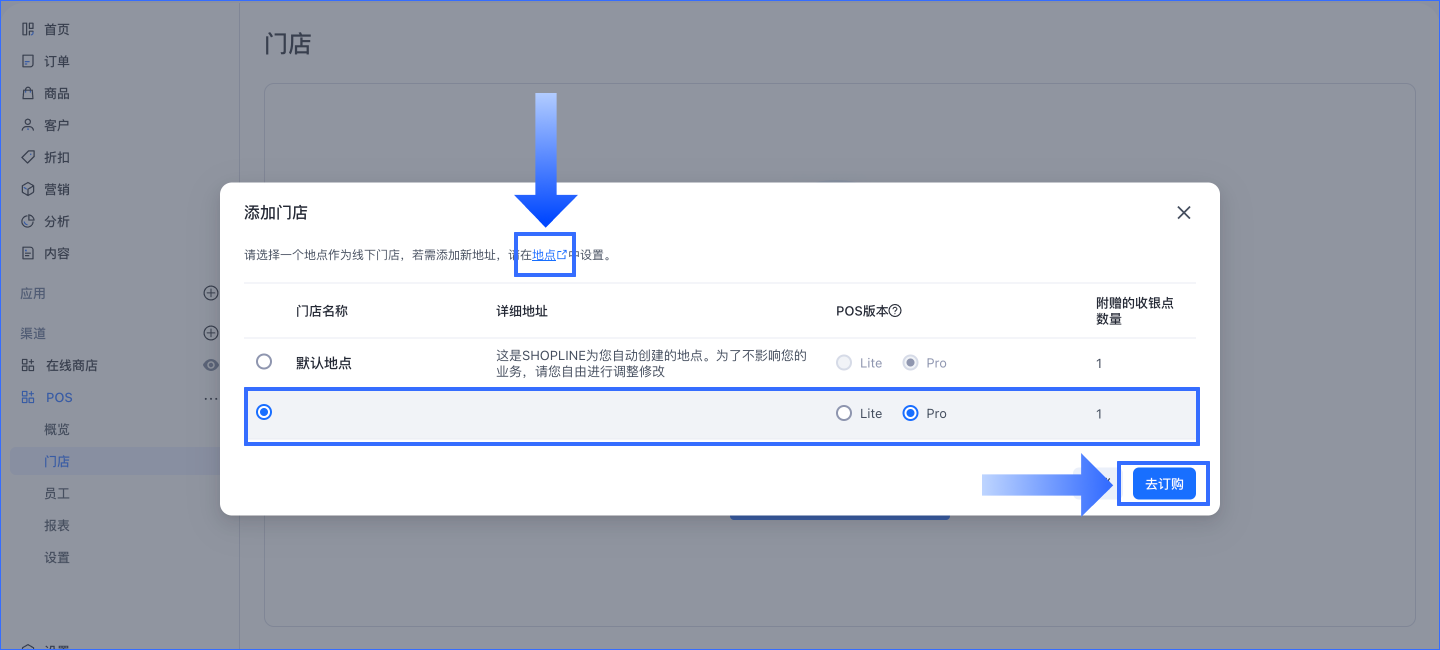
Task: Click the 在线商店 store icon
Action: click(28, 365)
